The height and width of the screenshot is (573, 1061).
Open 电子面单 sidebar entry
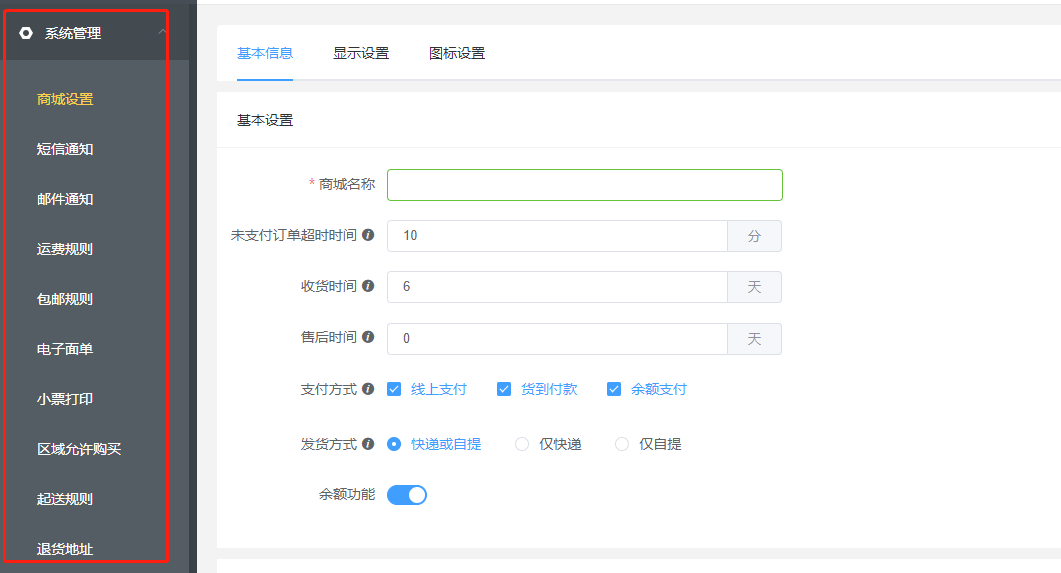(x=65, y=349)
